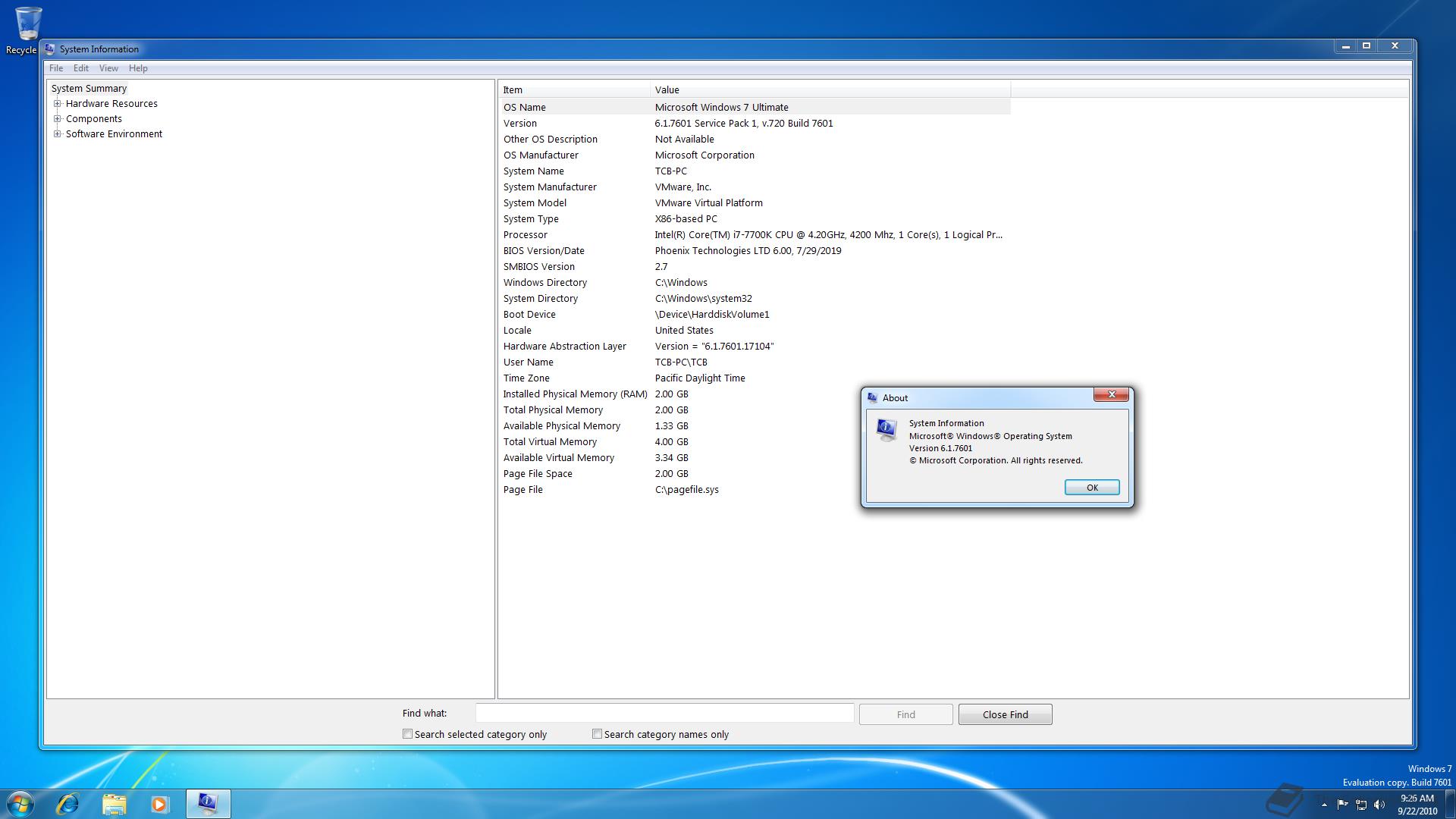The width and height of the screenshot is (1456, 819).
Task: Click the volume speaker tray icon
Action: coord(1379,805)
